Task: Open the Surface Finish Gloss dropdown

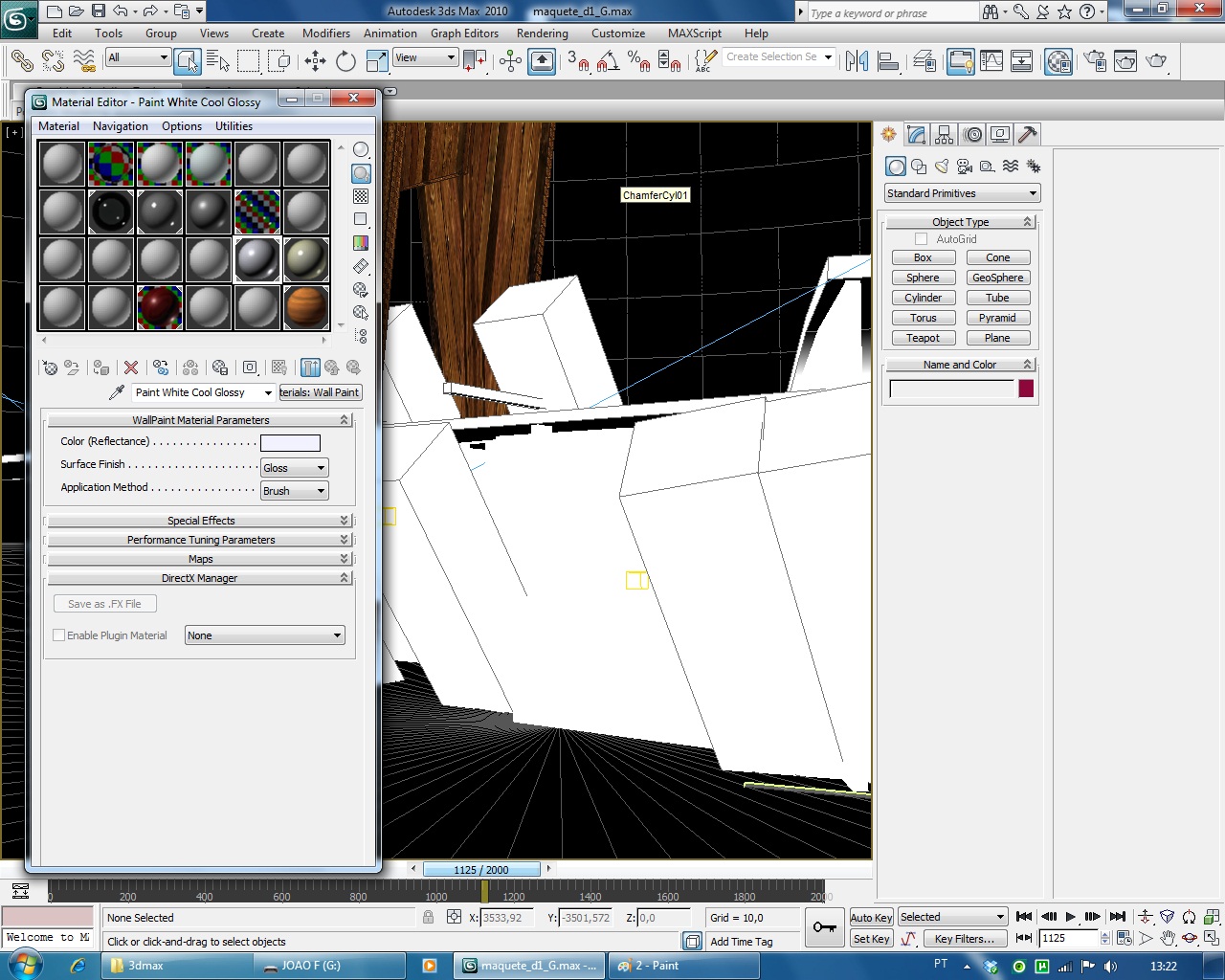Action: pyautogui.click(x=295, y=468)
